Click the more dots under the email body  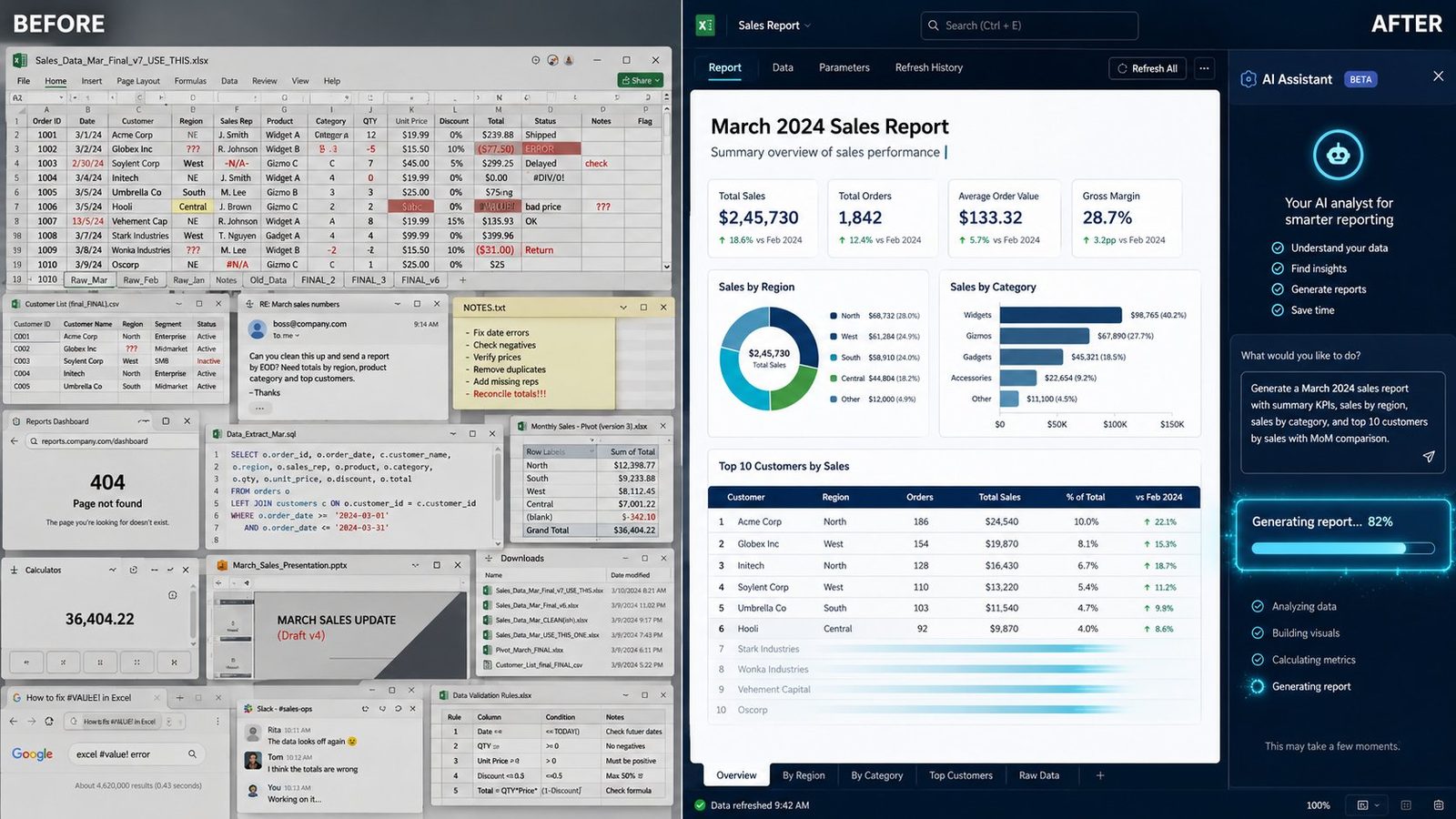(259, 408)
